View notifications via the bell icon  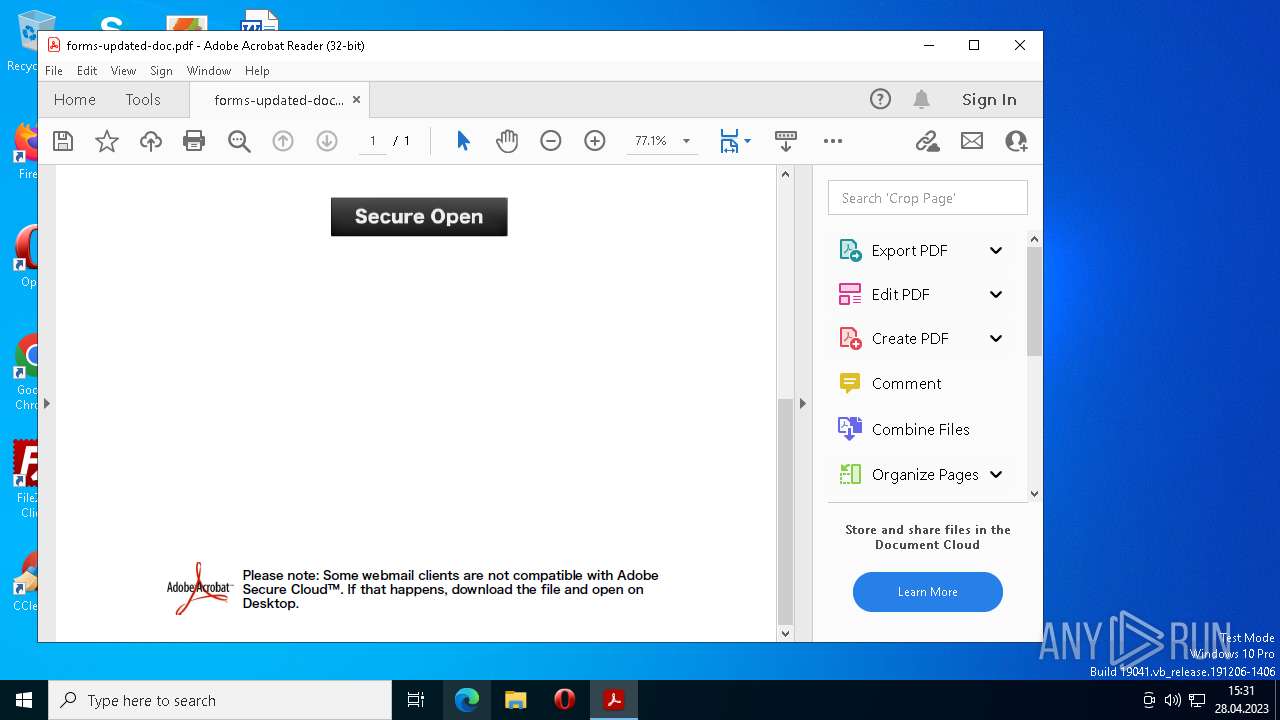(922, 99)
